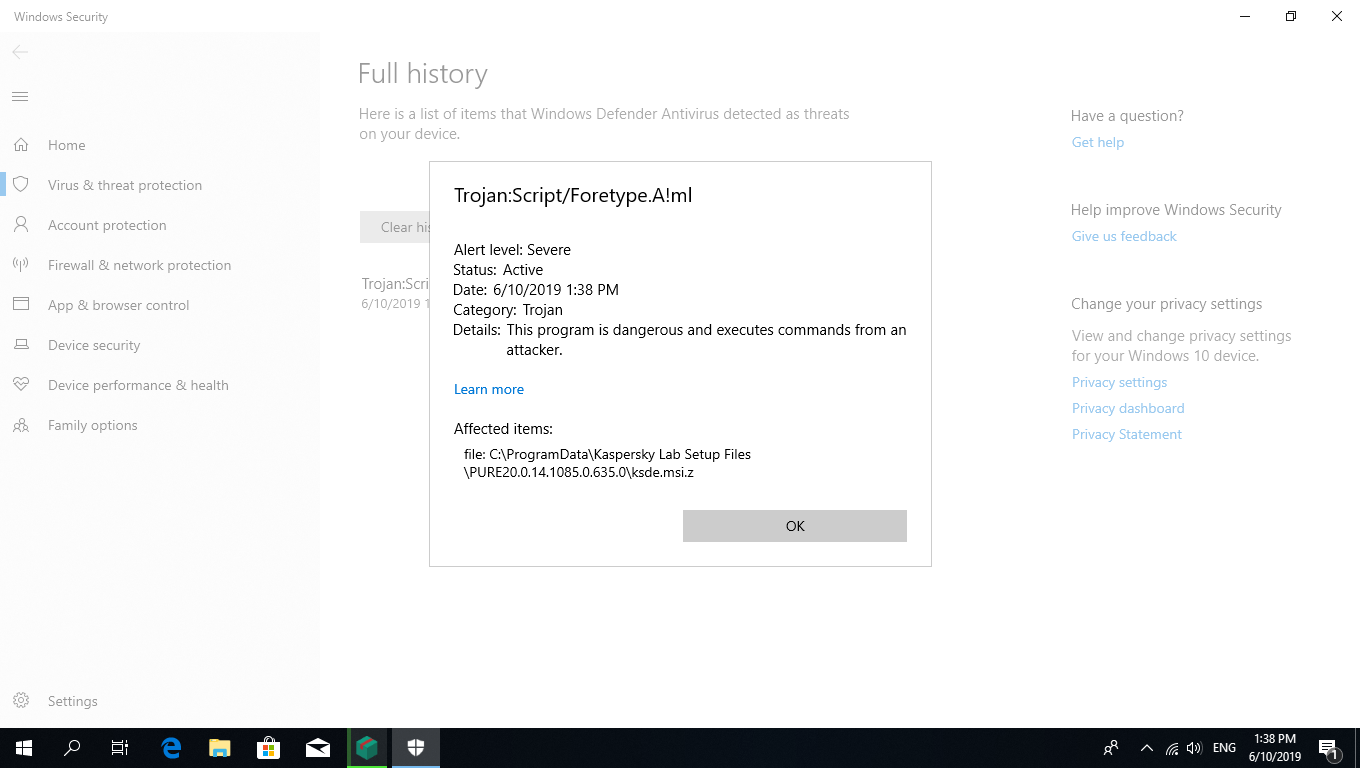Open the taskbar clock and calendar
Screen dimensions: 1360x768
tap(1274, 748)
